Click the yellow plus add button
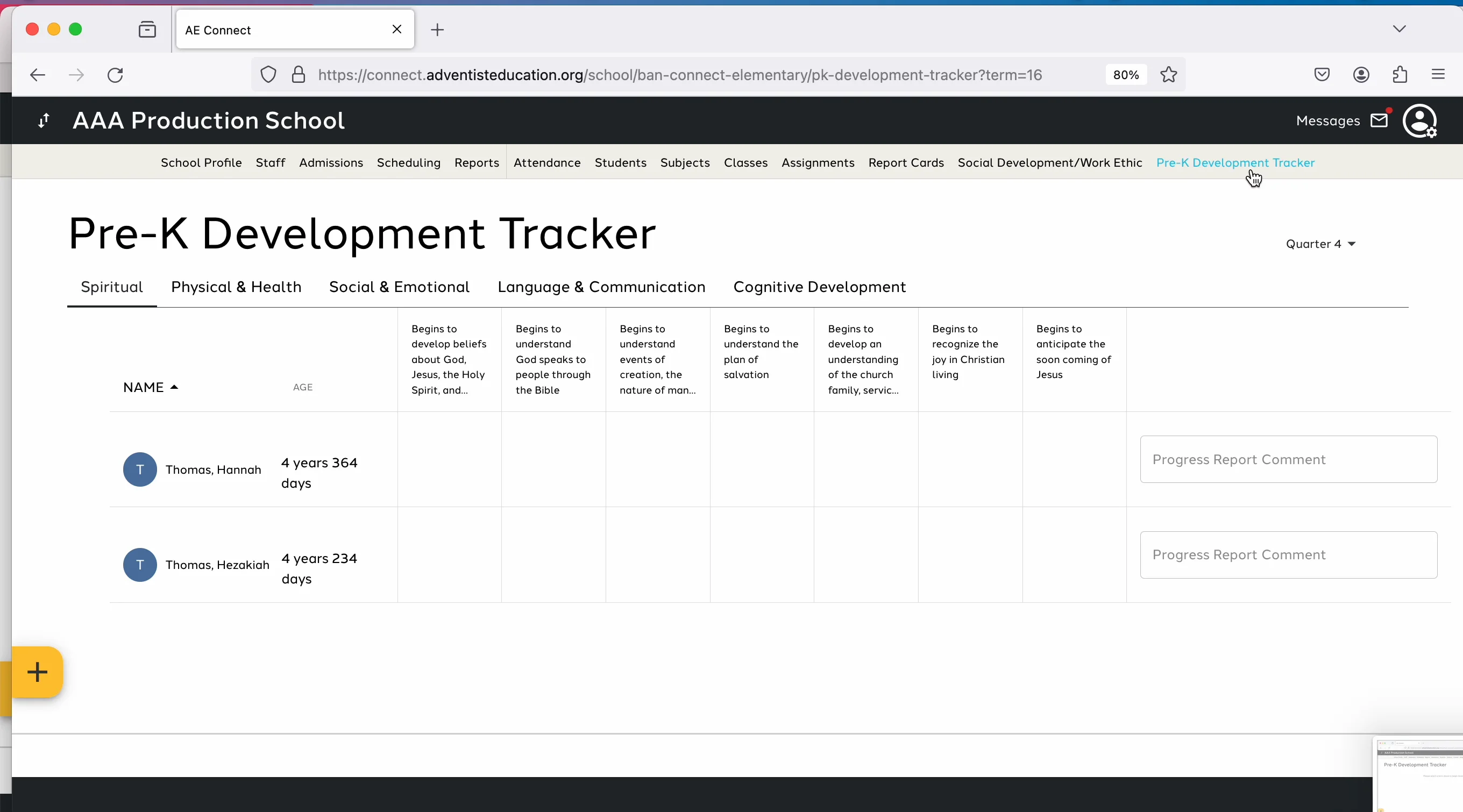 pyautogui.click(x=37, y=673)
